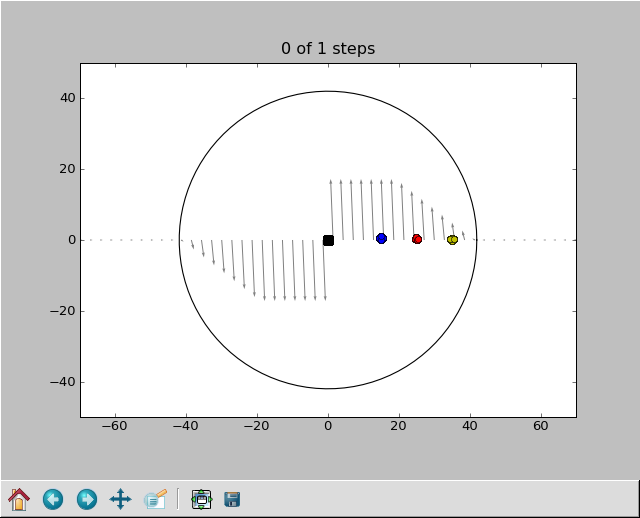Click the y-axis label '20'
The image size is (640, 518).
[x=68, y=169]
